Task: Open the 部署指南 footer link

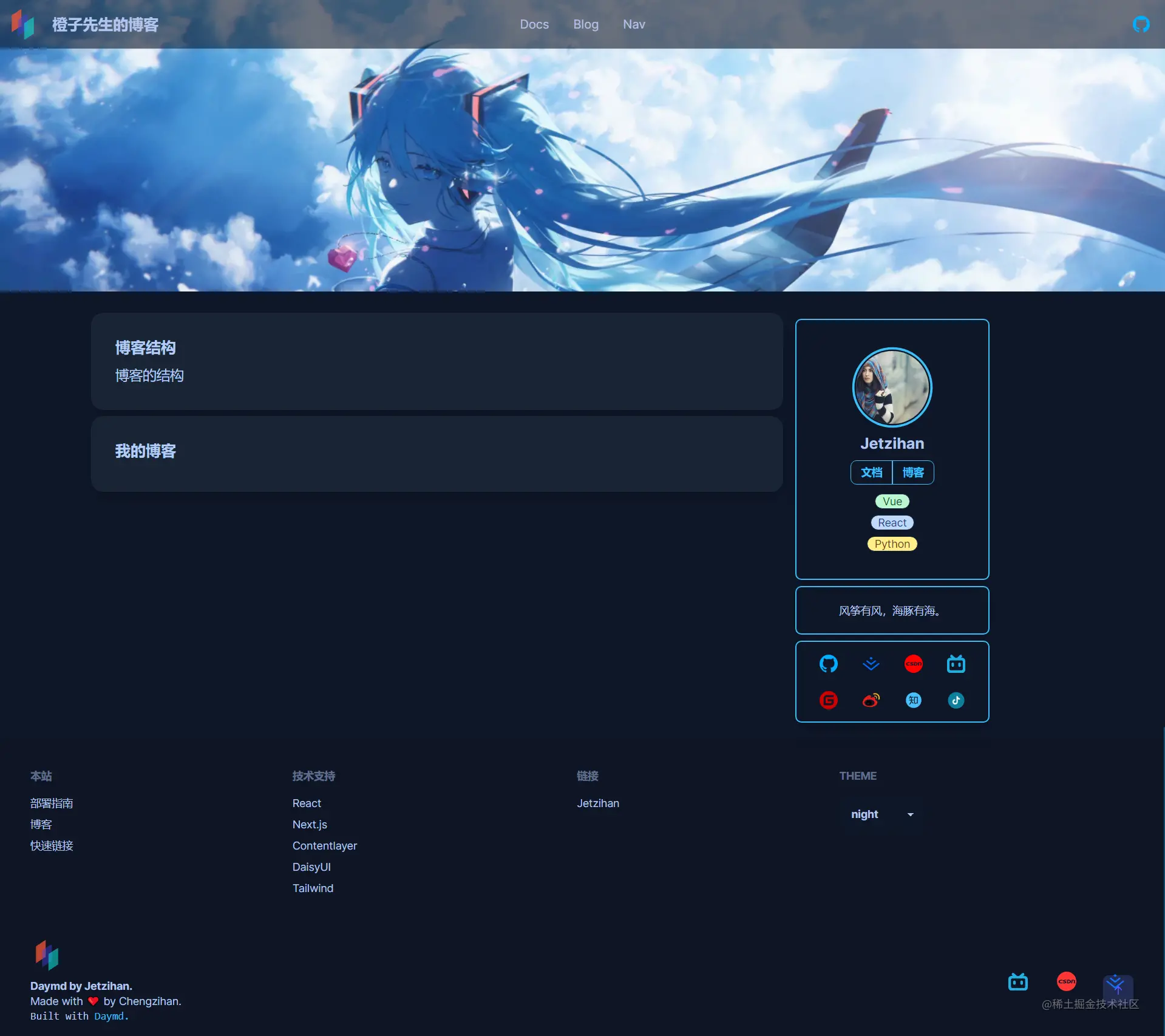Action: pyautogui.click(x=52, y=803)
